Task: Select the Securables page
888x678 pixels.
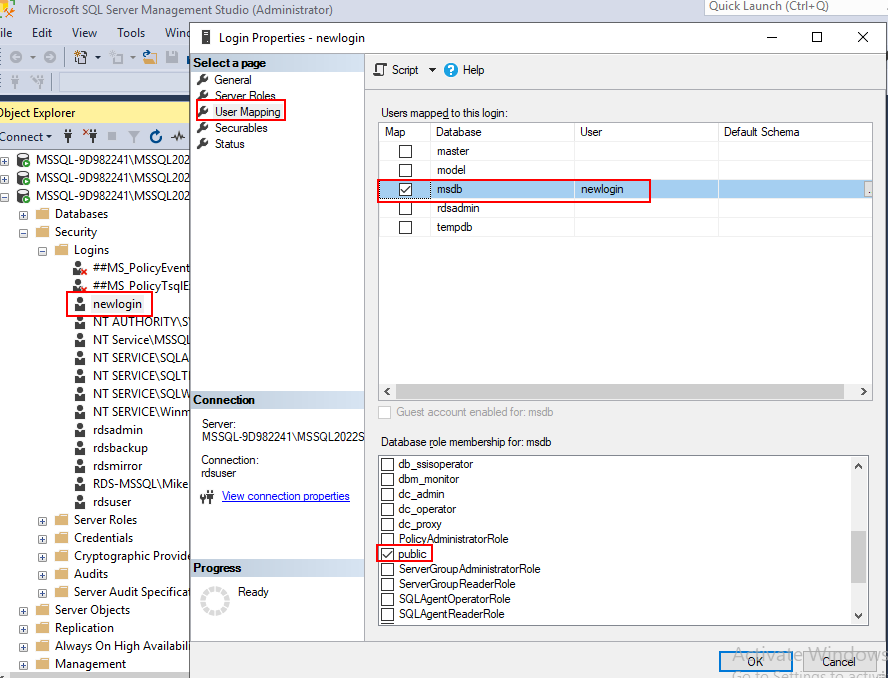Action: pos(241,128)
